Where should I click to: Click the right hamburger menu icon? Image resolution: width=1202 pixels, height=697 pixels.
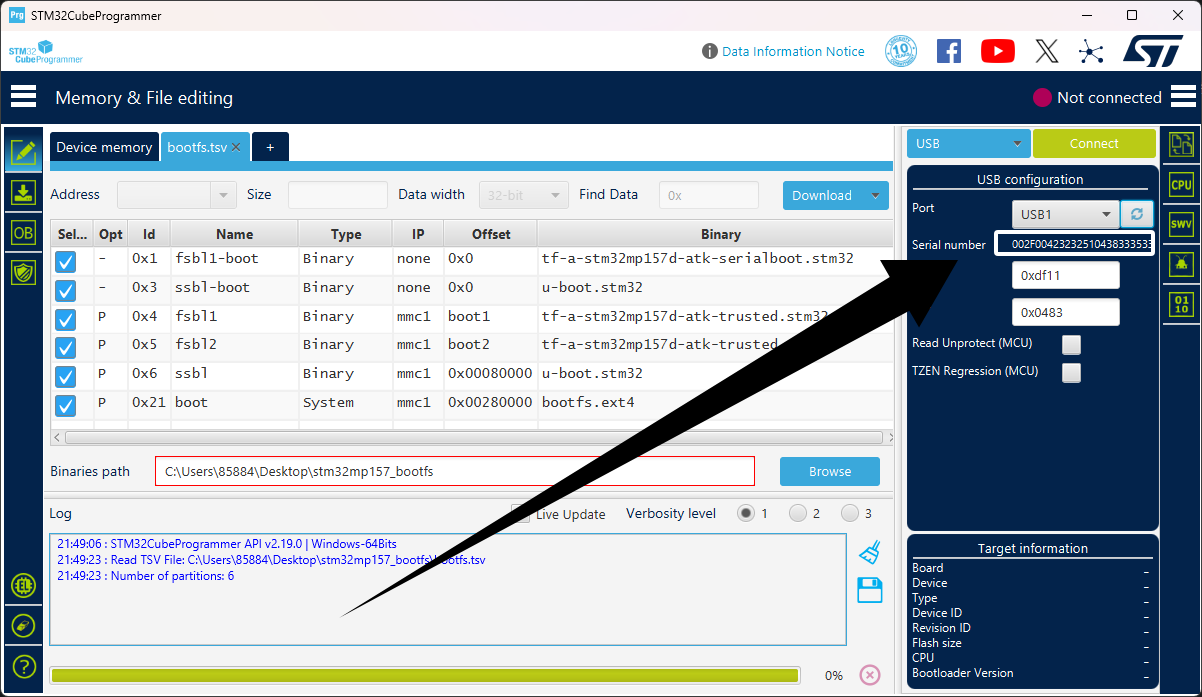pyautogui.click(x=1183, y=97)
